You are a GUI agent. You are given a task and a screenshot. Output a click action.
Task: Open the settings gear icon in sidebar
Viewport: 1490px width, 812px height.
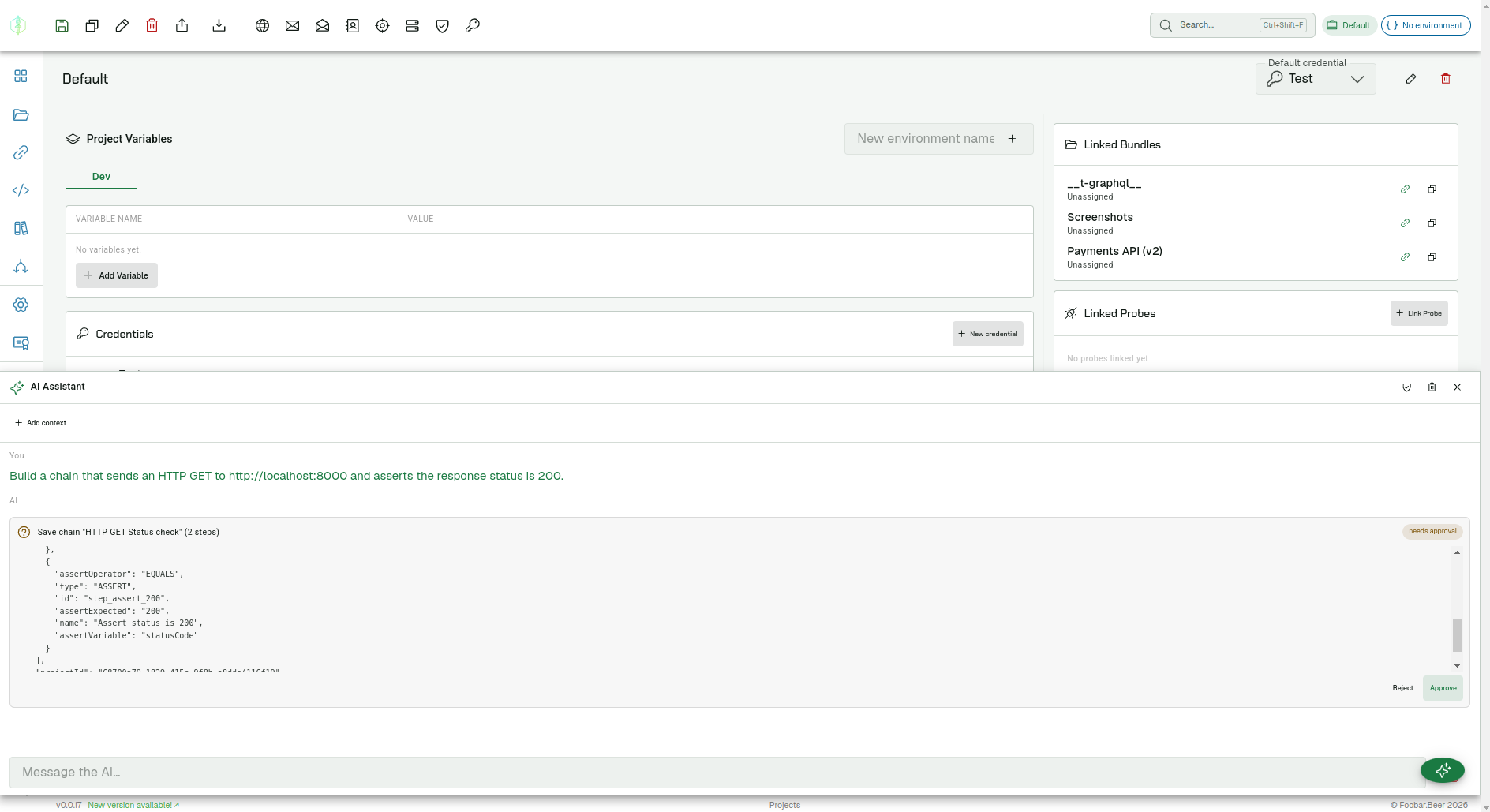click(x=21, y=305)
